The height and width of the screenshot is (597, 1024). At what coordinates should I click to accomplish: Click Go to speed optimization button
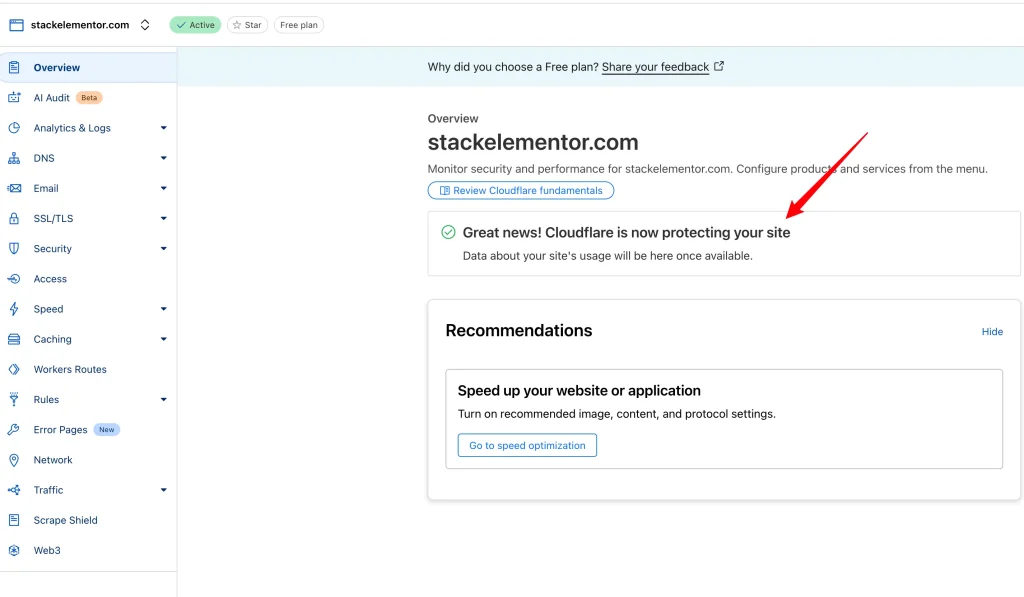click(x=527, y=445)
